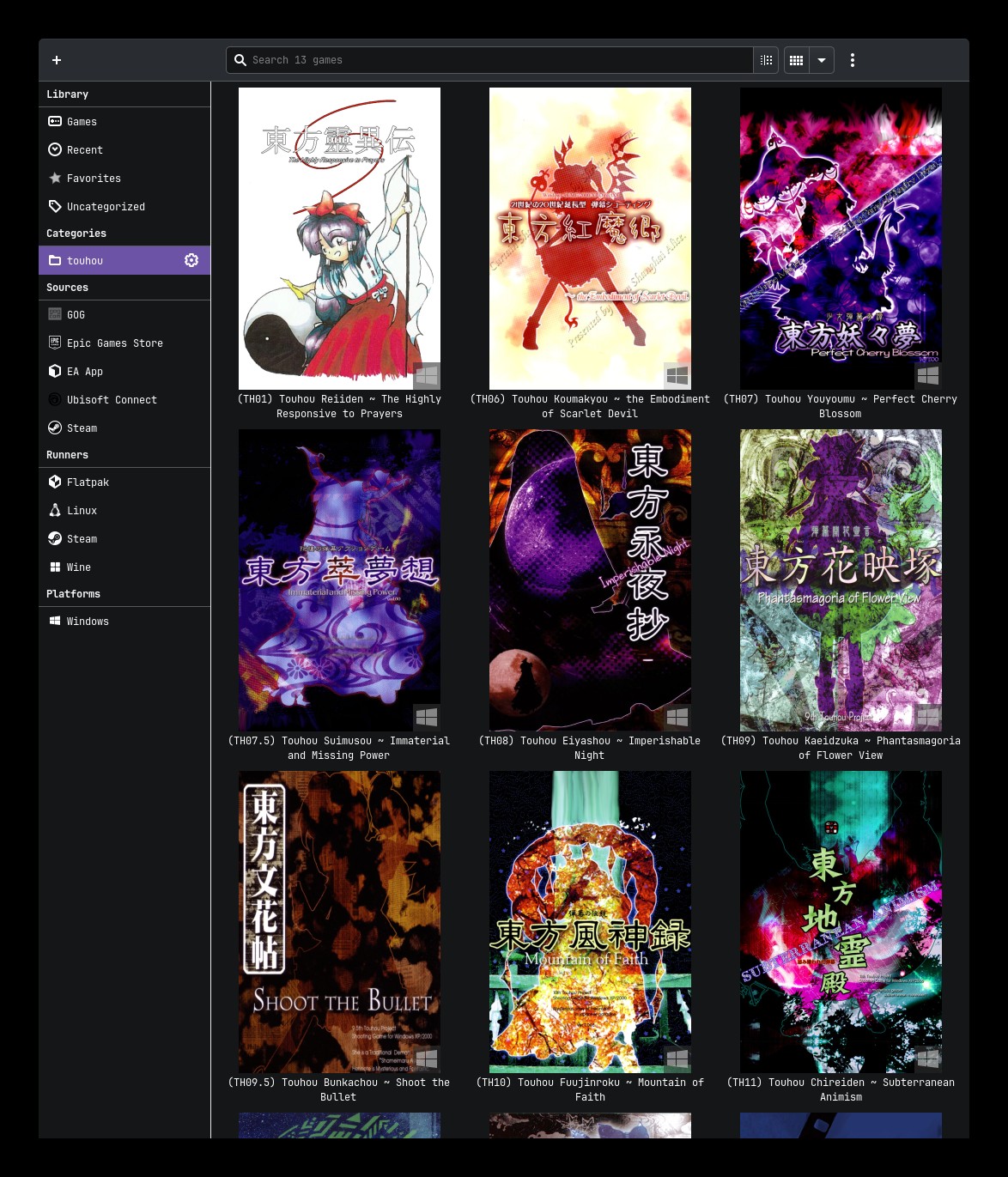
Task: Filter by Flatpak runner label
Action: pos(88,482)
